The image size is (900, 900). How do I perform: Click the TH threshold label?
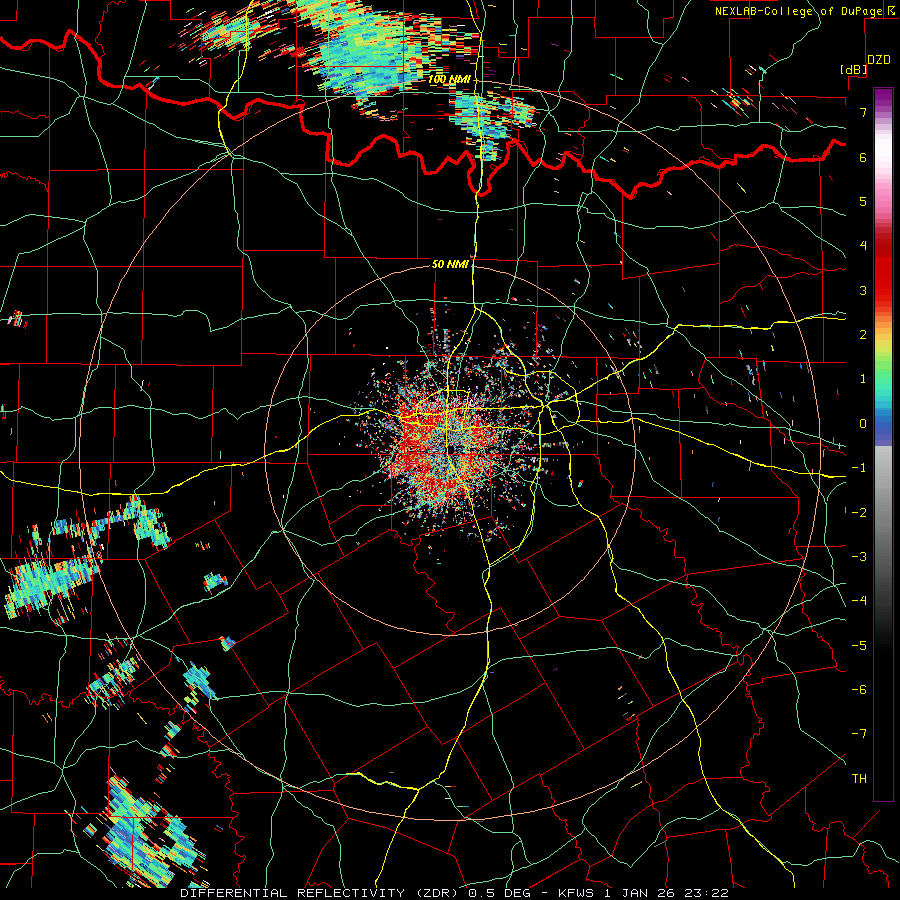859,779
